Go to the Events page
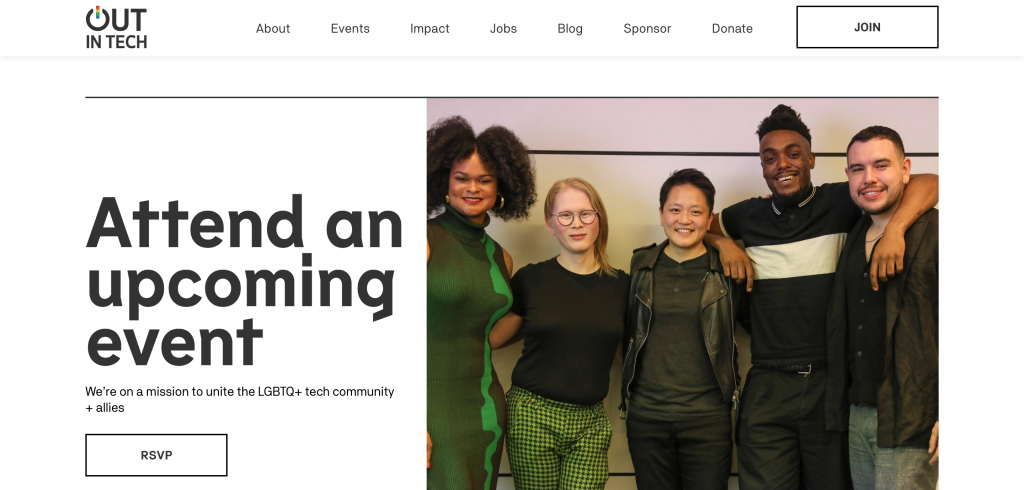Image resolution: width=1024 pixels, height=490 pixels. (x=350, y=29)
